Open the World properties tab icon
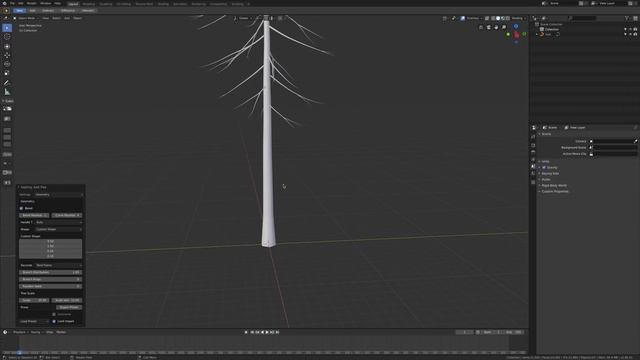Image resolution: width=640 pixels, height=360 pixels. [x=533, y=173]
